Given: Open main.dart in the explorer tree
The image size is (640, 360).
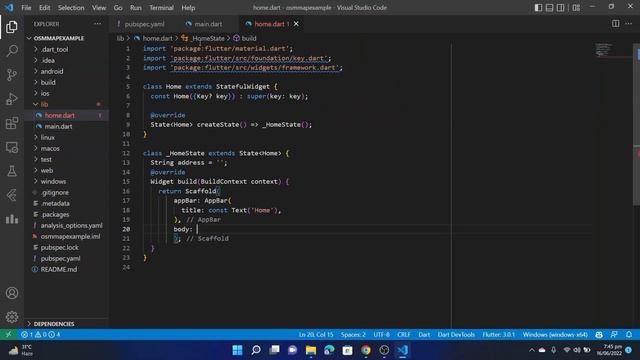Looking at the screenshot, I should coord(58,127).
